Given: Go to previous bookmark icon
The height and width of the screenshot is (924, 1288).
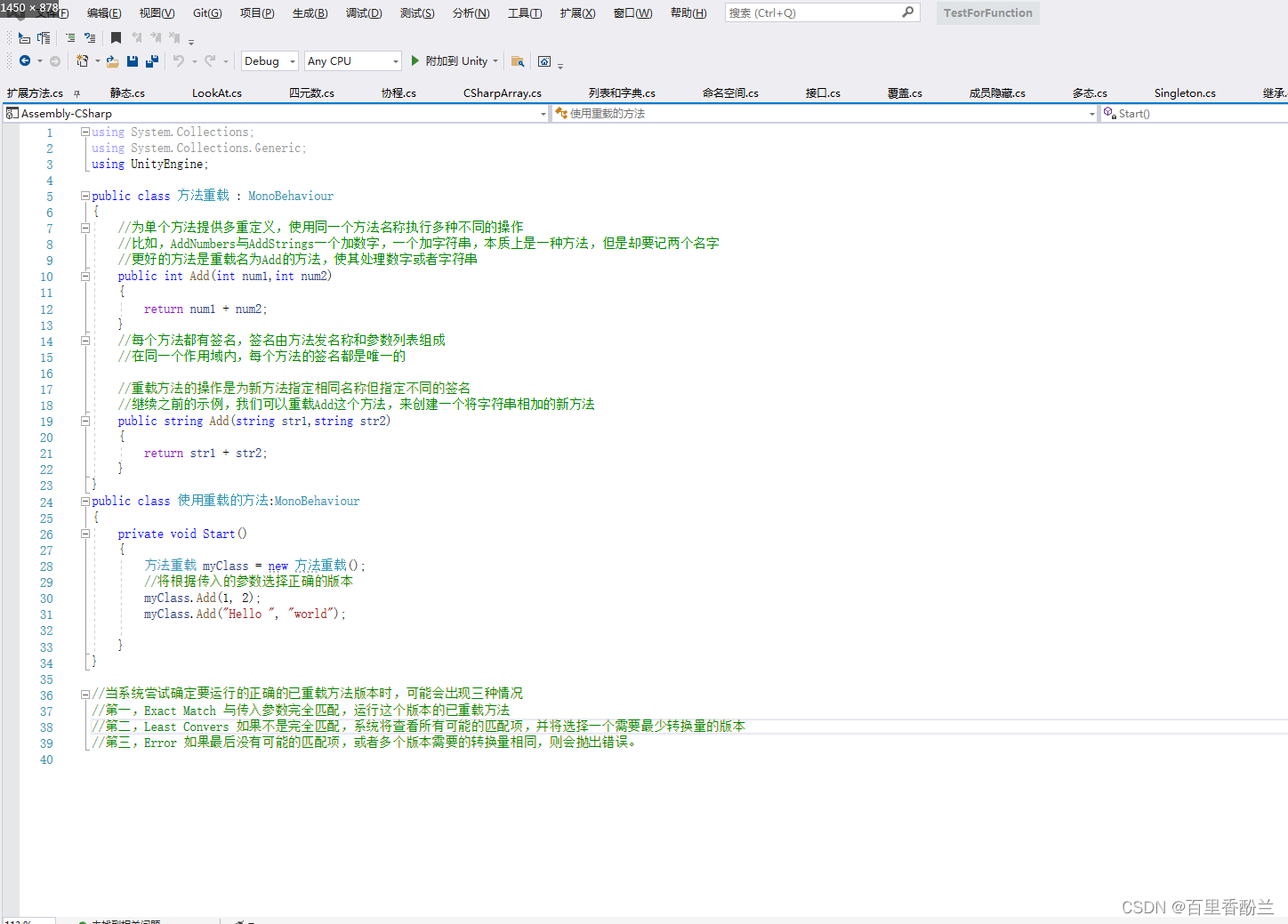Looking at the screenshot, I should pos(136,37).
